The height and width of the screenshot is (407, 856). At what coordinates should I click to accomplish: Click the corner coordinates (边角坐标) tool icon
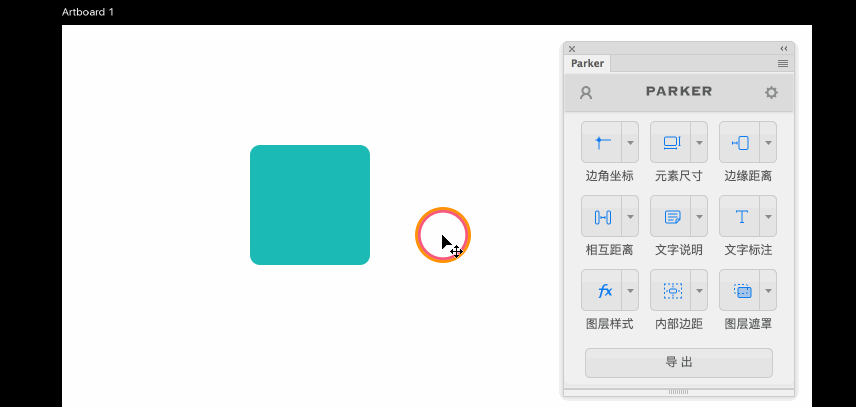tap(602, 142)
